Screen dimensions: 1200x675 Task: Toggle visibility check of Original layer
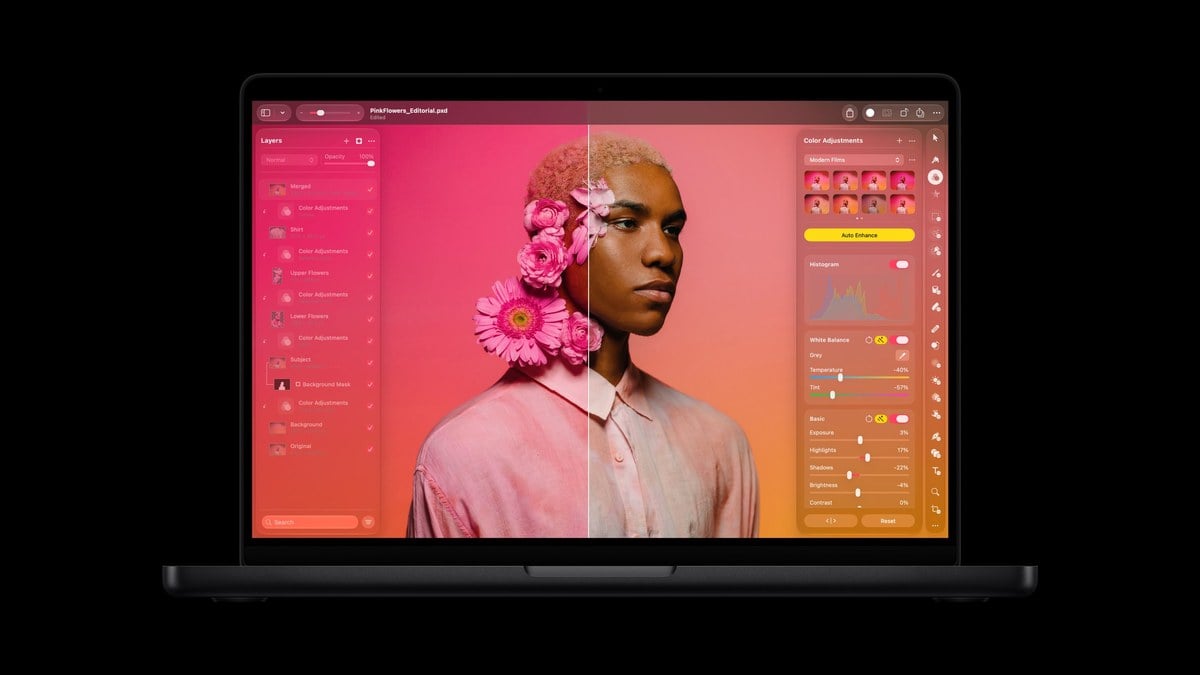[370, 449]
